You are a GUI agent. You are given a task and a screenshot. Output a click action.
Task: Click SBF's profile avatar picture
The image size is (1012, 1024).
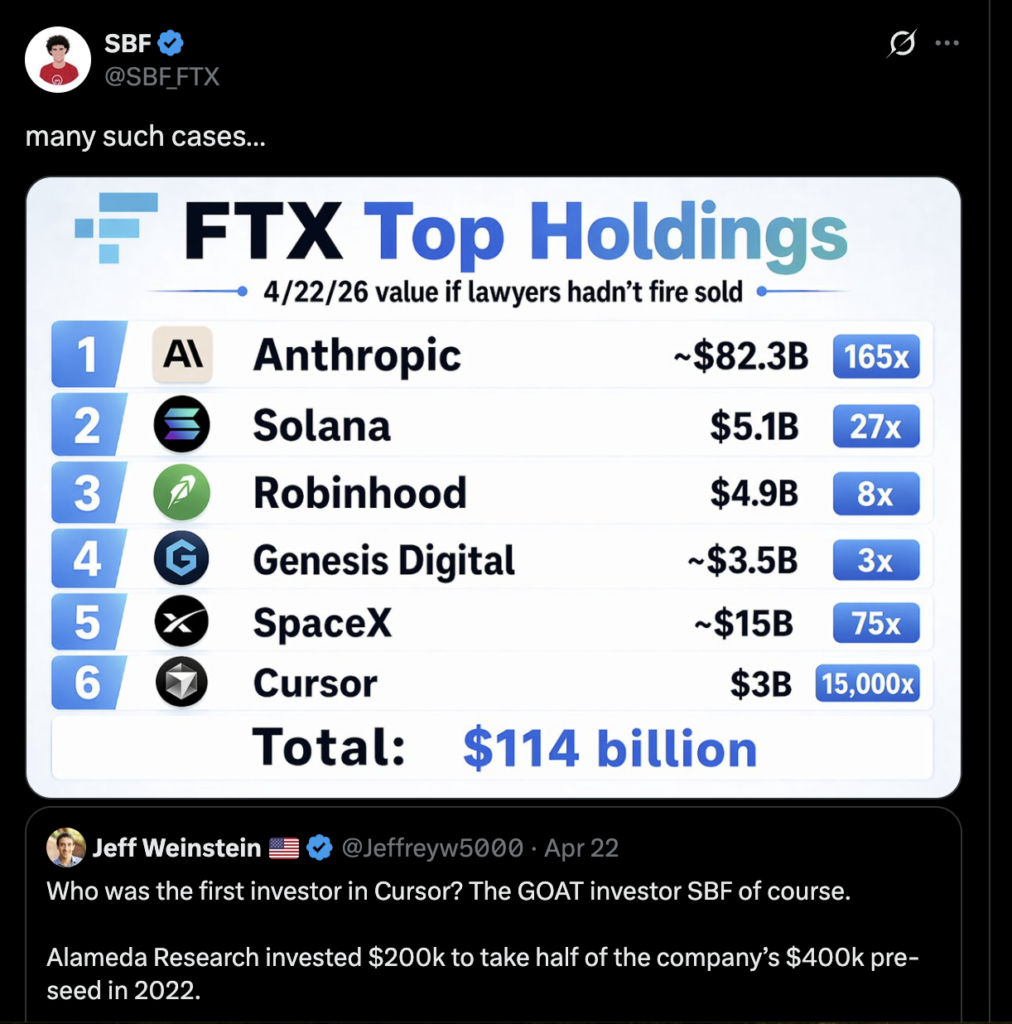(x=58, y=60)
